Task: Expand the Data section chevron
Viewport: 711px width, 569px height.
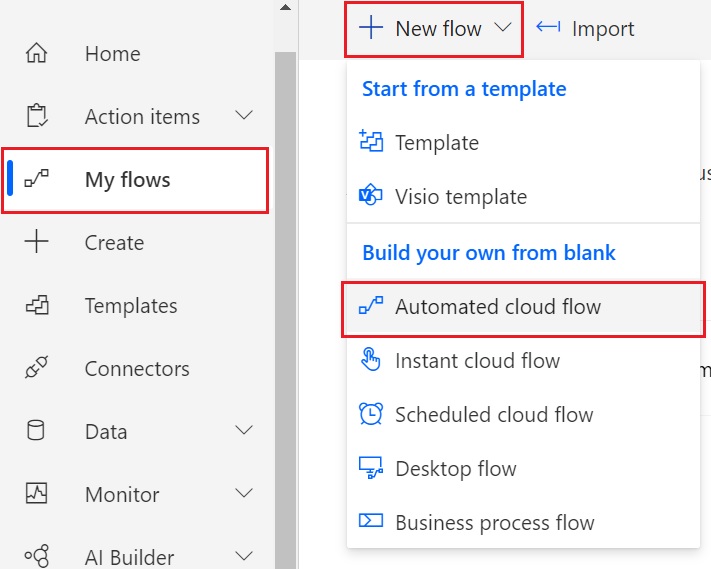Action: tap(244, 431)
